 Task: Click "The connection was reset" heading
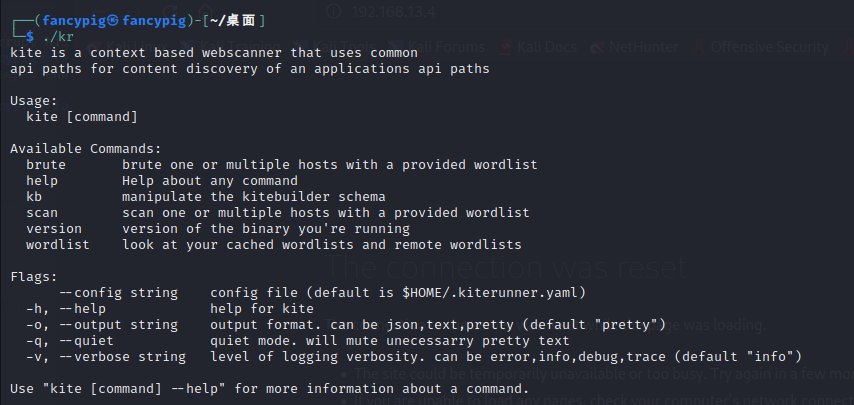click(506, 268)
